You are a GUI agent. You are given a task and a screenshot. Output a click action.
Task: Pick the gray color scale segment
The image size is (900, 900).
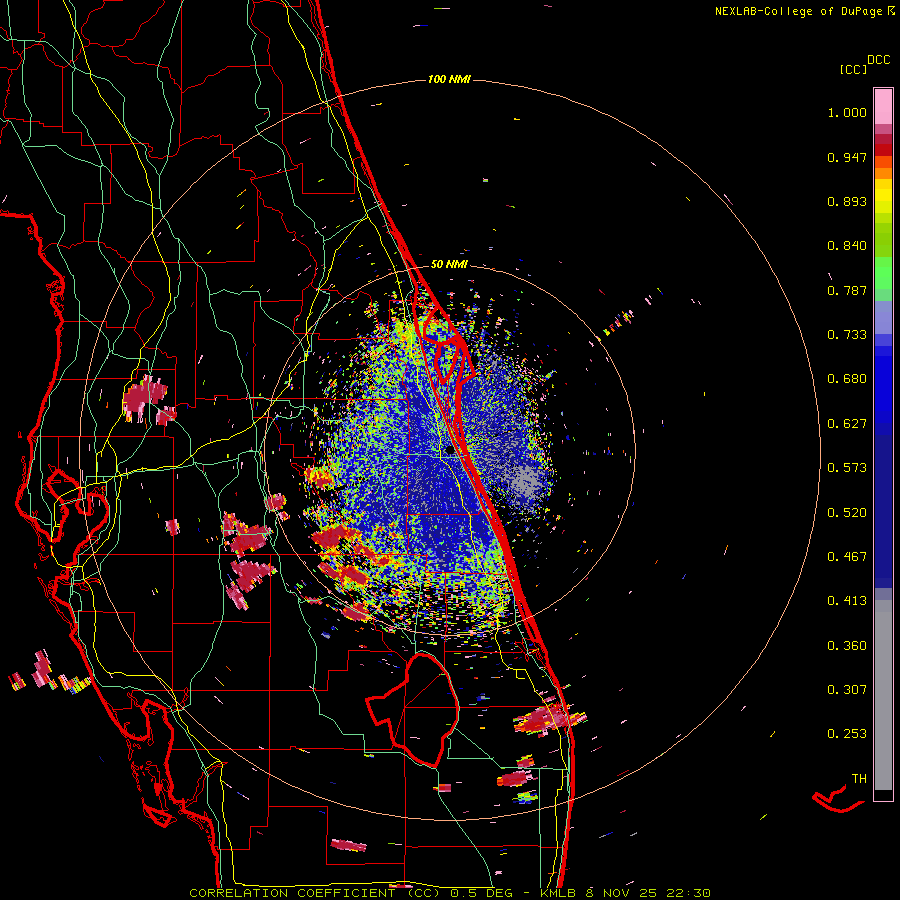(883, 695)
